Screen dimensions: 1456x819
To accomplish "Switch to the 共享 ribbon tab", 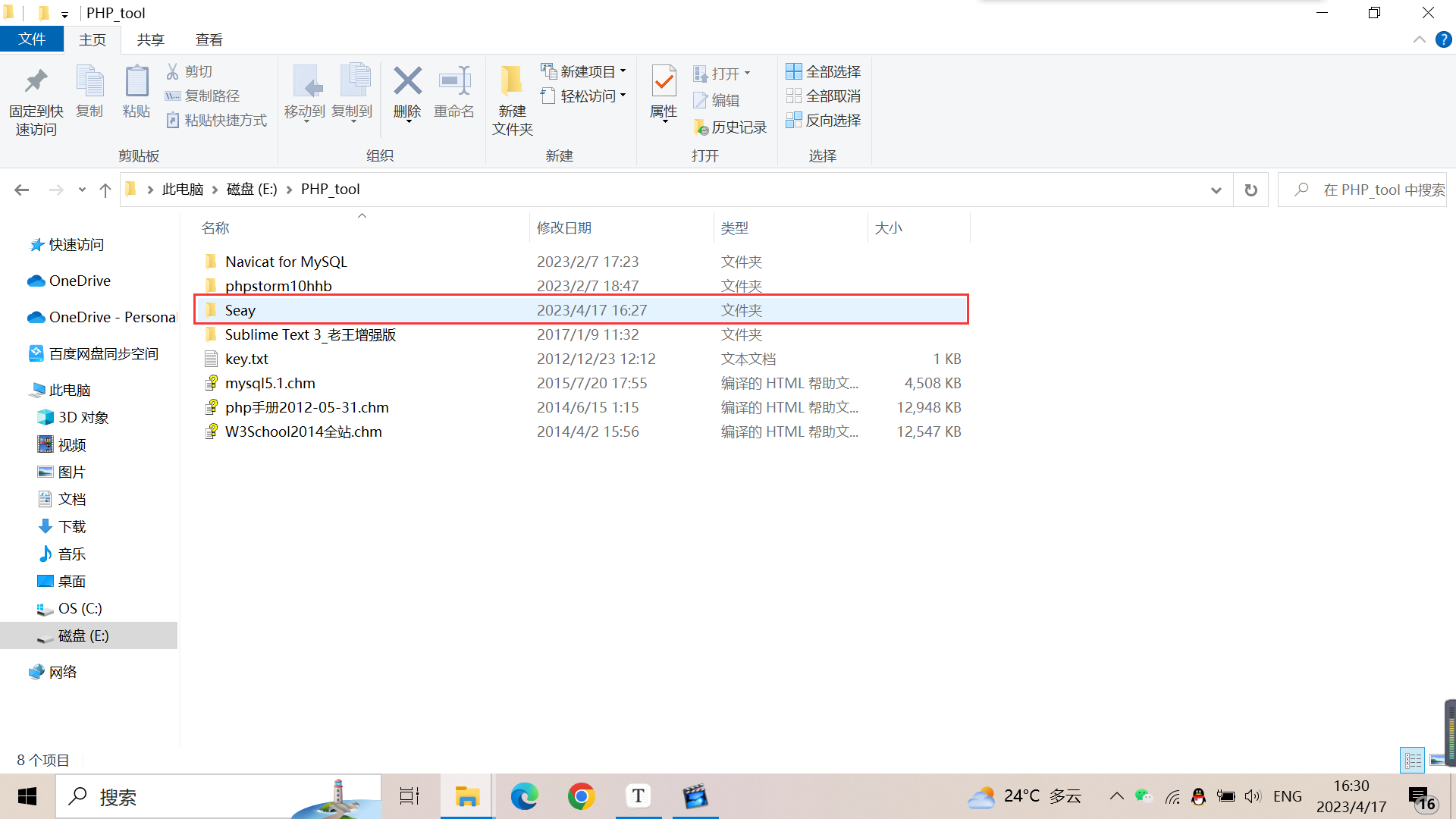I will (x=150, y=39).
